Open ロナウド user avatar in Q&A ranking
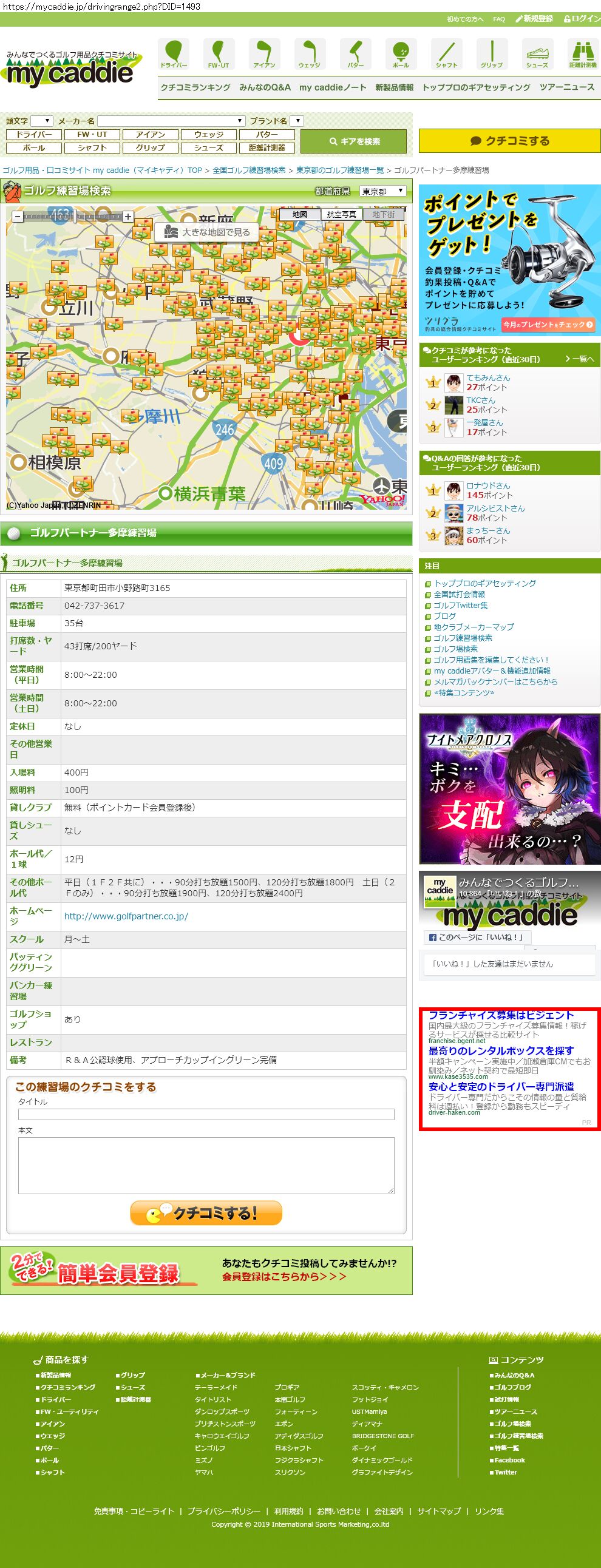This screenshot has height=1568, width=601. tap(453, 491)
